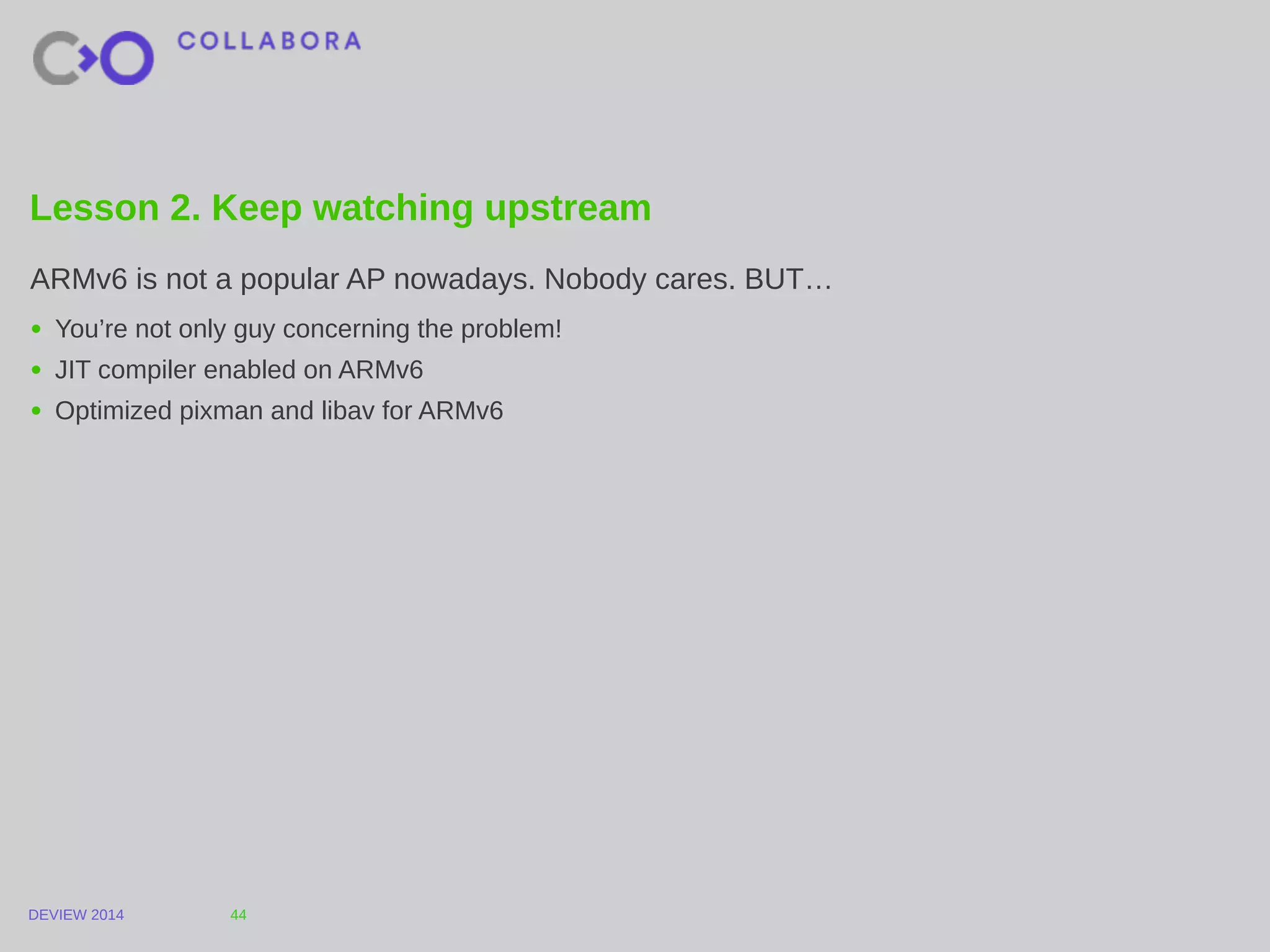Image resolution: width=1270 pixels, height=952 pixels.
Task: Click the Collabora circular logo icon
Action: coord(94,58)
